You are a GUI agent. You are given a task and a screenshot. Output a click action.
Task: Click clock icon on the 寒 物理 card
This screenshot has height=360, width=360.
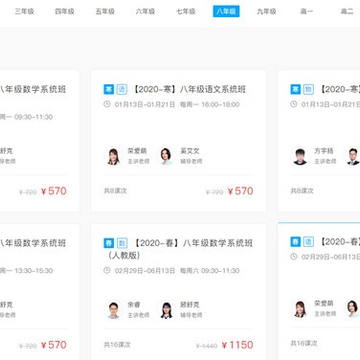coord(294,104)
